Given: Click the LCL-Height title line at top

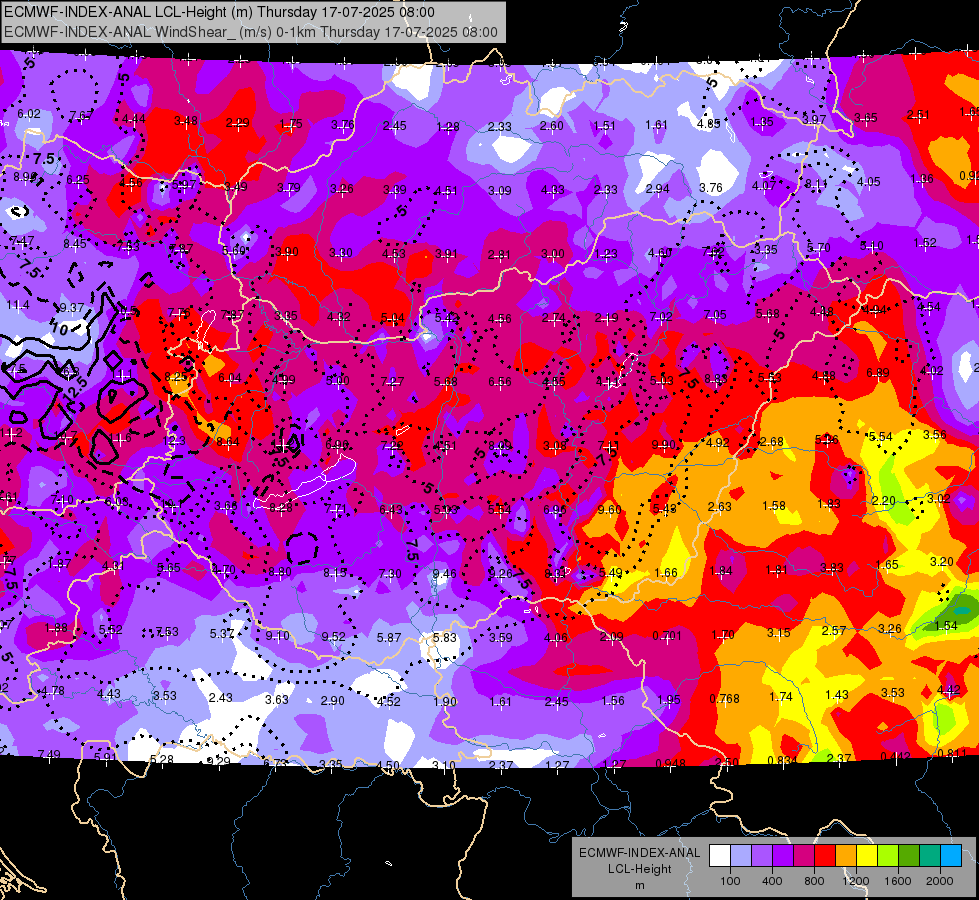Looking at the screenshot, I should pyautogui.click(x=219, y=12).
